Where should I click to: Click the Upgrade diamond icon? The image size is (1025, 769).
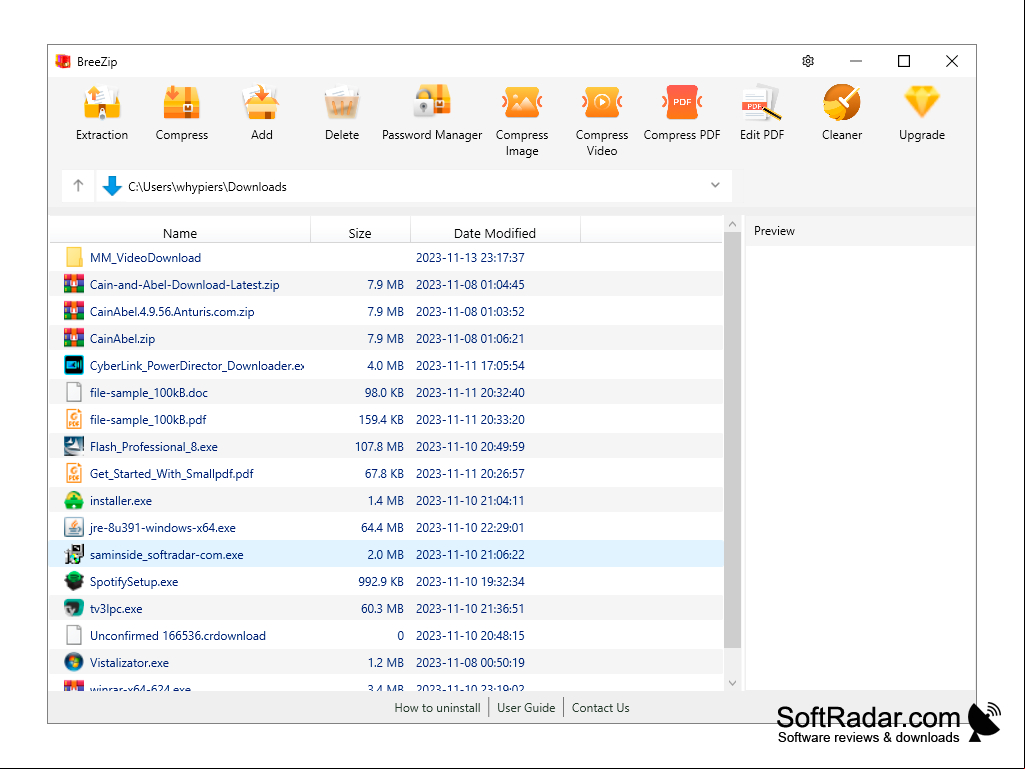pyautogui.click(x=922, y=102)
